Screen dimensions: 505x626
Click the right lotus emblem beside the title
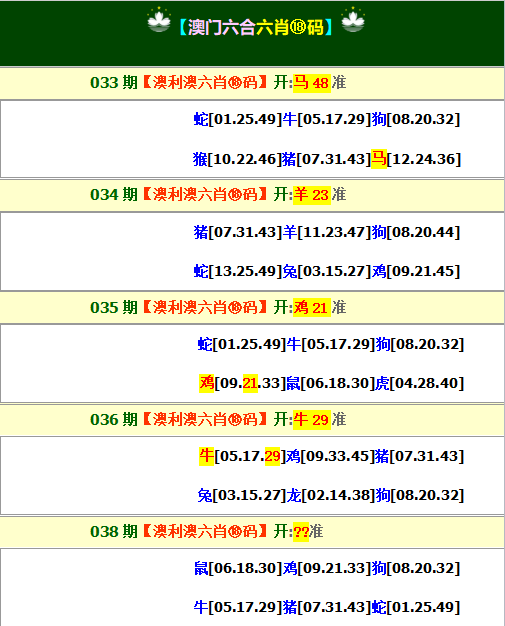(x=353, y=20)
